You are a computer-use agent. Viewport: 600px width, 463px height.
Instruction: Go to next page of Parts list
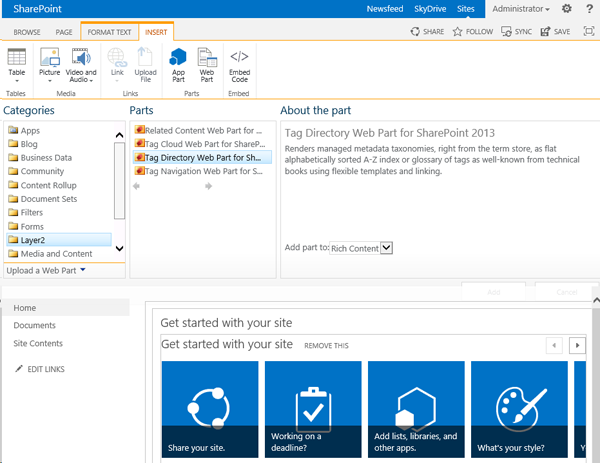pos(208,186)
